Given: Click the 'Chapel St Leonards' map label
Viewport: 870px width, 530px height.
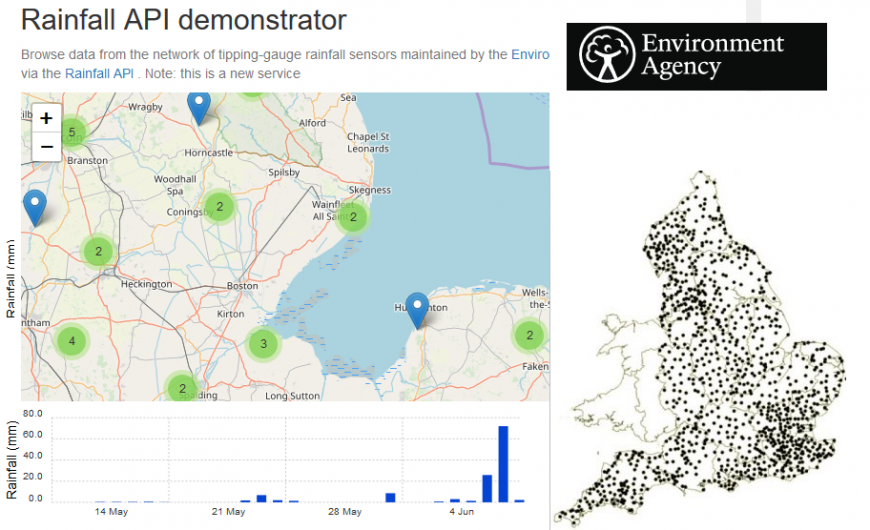Looking at the screenshot, I should coord(368,142).
